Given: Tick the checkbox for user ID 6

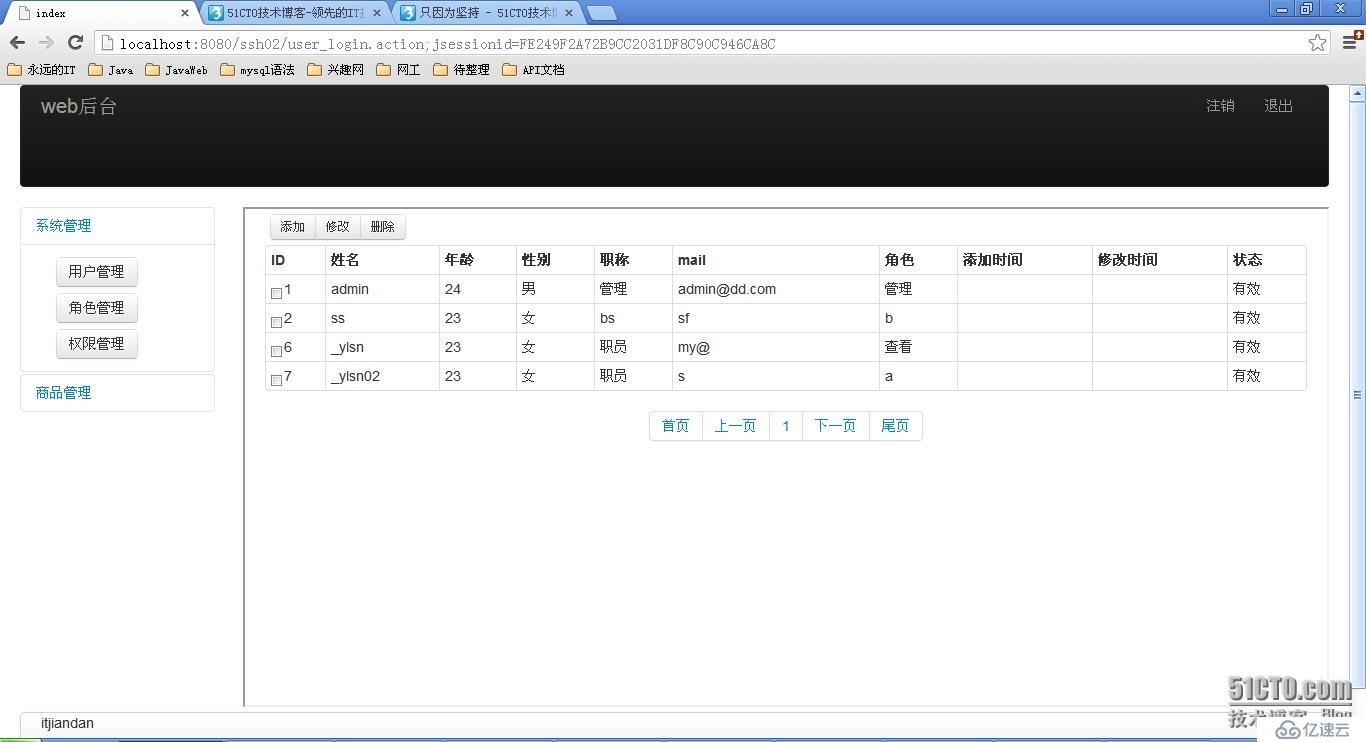Looking at the screenshot, I should (276, 352).
